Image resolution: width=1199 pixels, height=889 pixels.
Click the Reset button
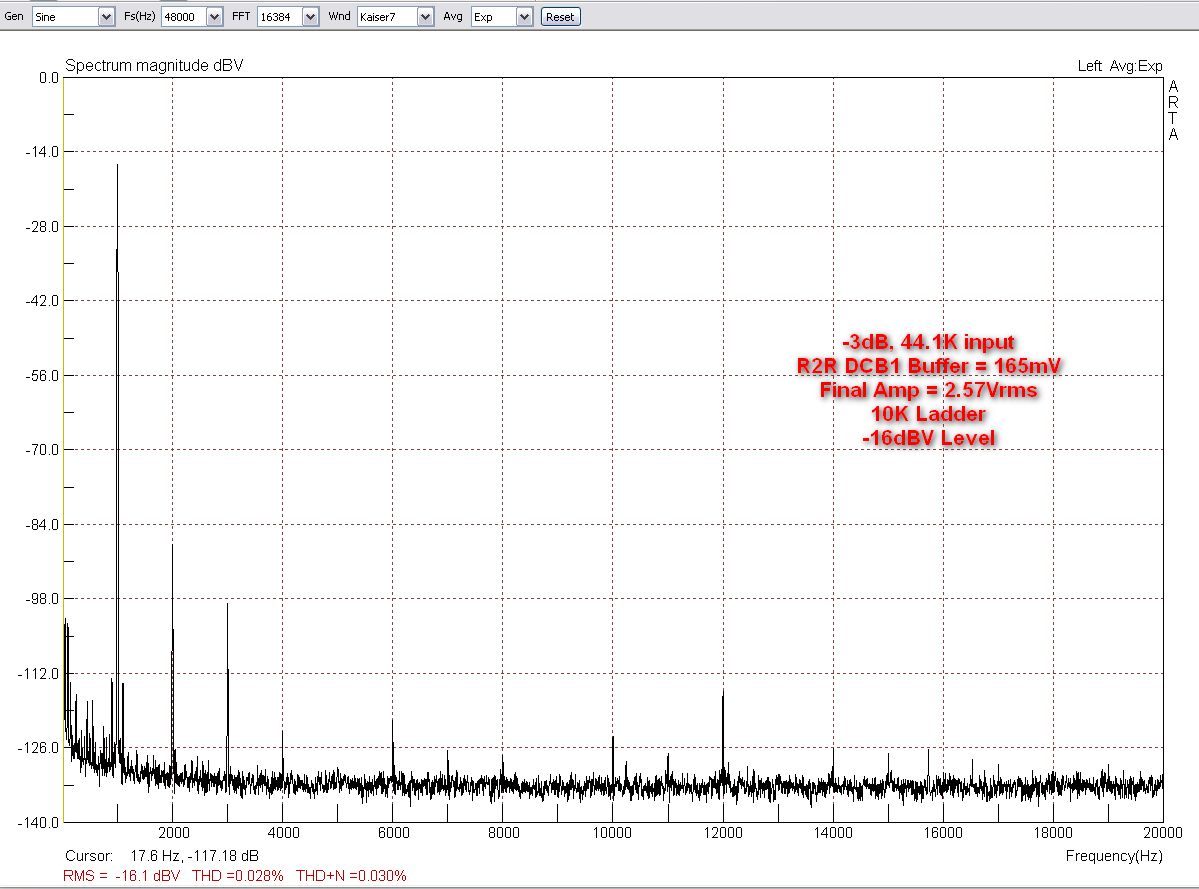560,16
